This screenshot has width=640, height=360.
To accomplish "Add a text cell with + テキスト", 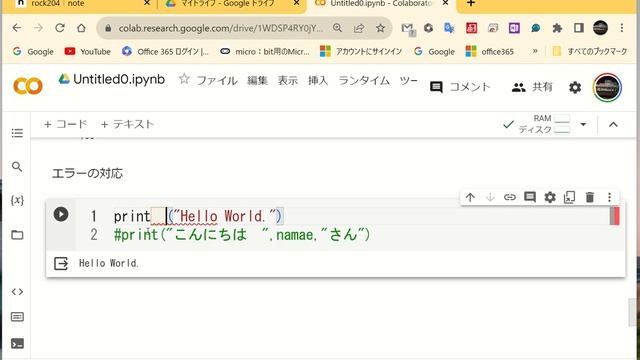I will point(127,124).
